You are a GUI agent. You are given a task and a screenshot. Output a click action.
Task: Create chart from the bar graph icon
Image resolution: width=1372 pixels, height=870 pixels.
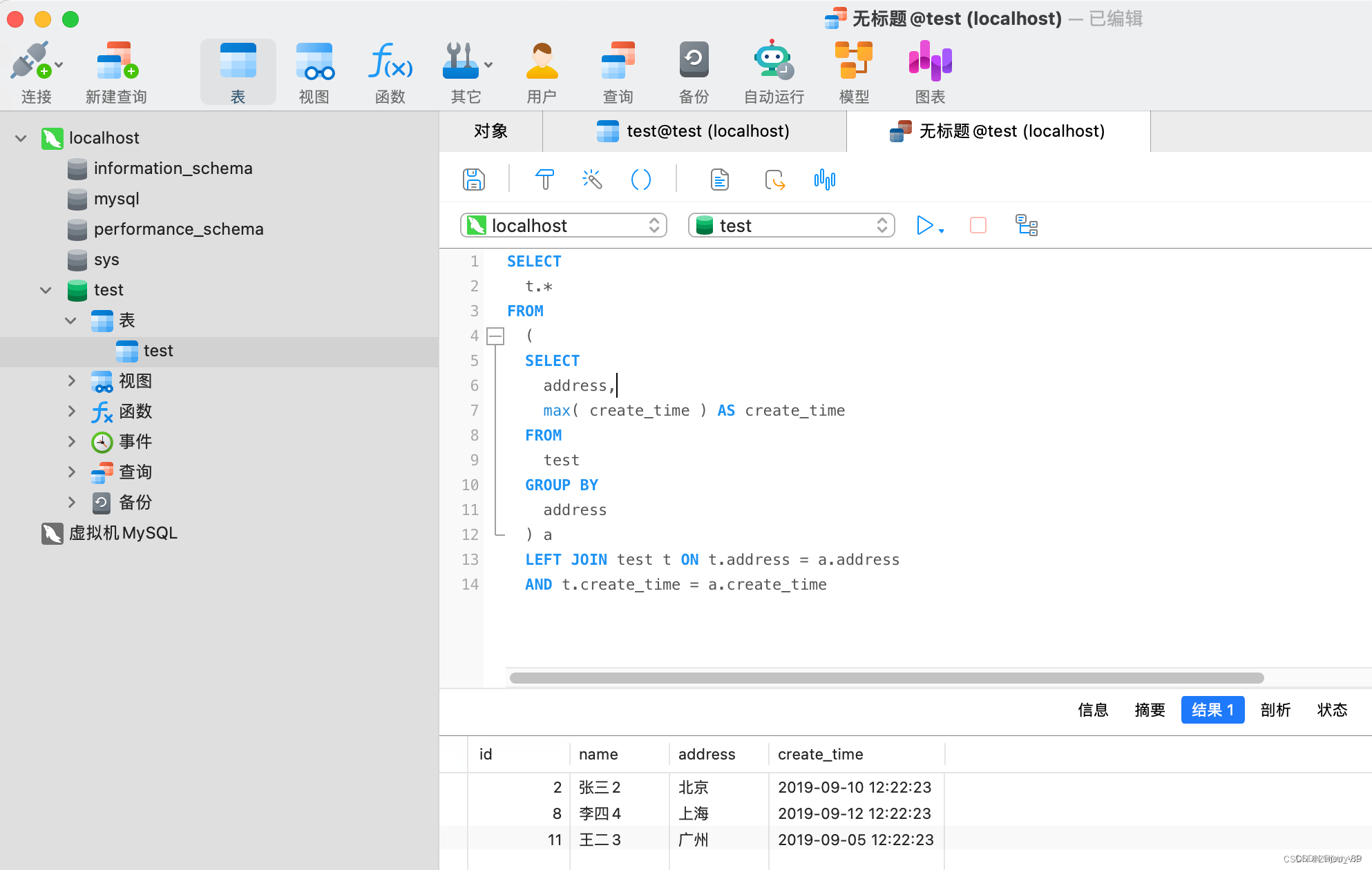[825, 180]
